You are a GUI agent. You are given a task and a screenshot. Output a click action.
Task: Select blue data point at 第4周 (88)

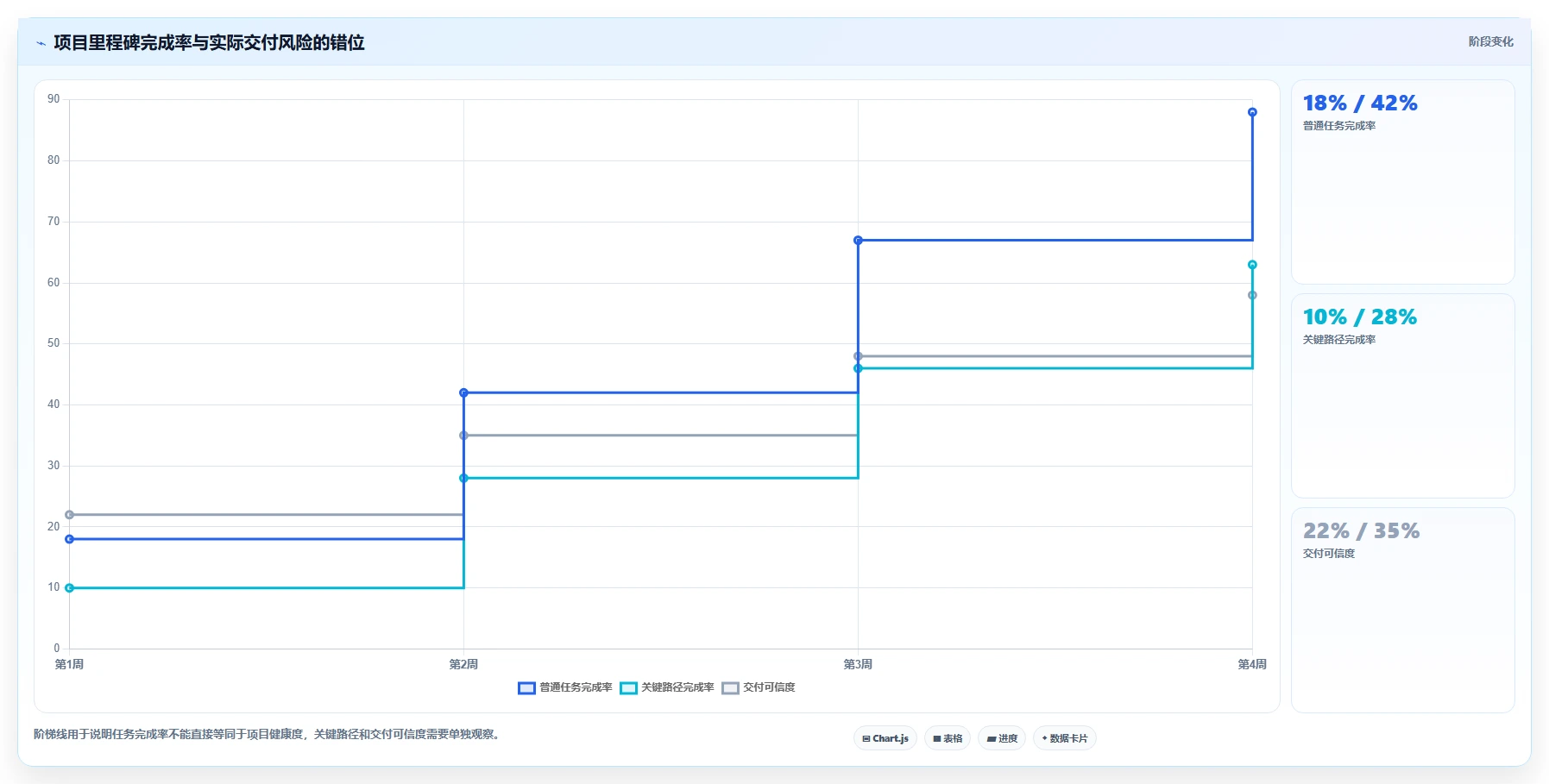[1252, 112]
